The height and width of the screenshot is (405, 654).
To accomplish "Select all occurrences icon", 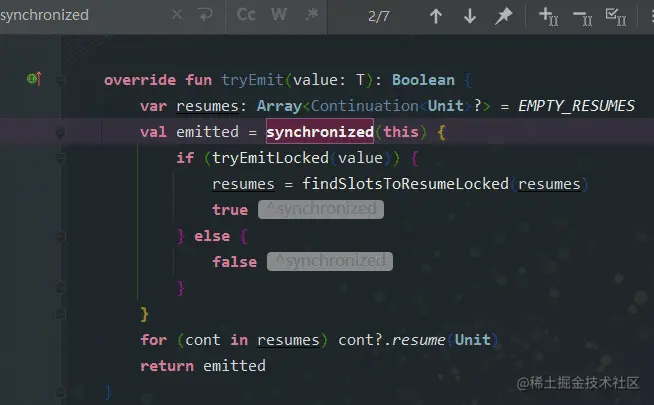I will pyautogui.click(x=616, y=15).
